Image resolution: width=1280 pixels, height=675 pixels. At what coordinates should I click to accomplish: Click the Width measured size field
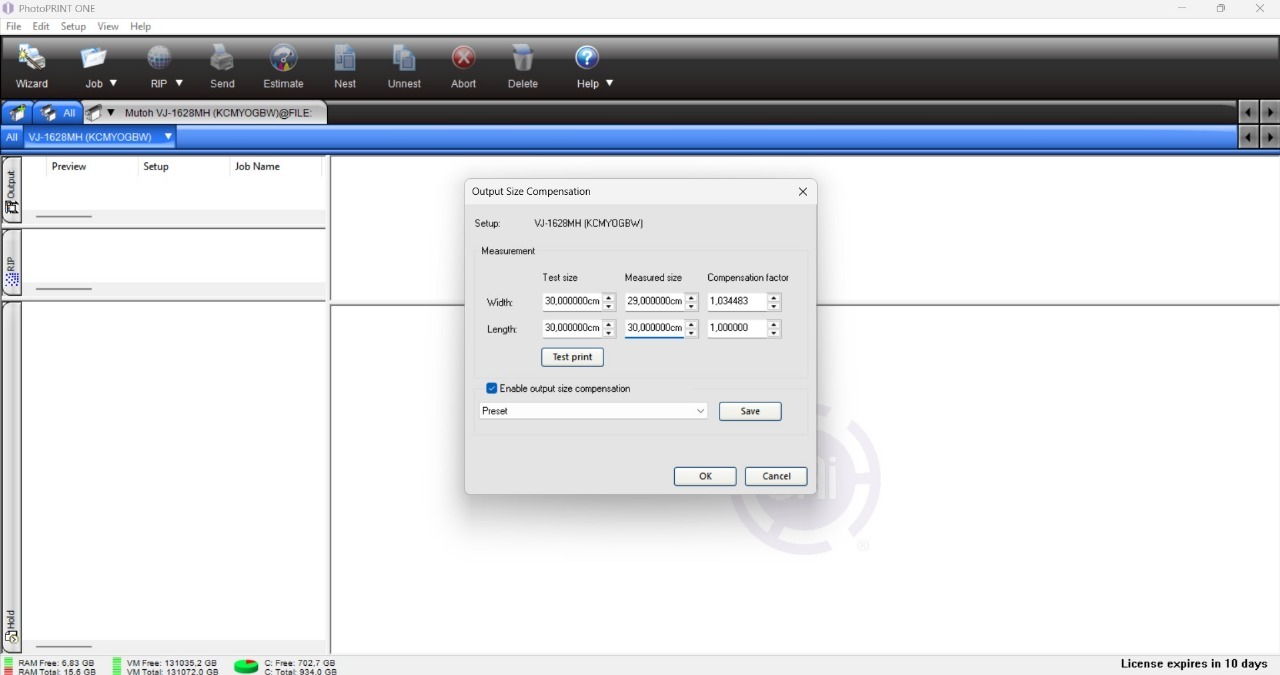[x=654, y=301]
